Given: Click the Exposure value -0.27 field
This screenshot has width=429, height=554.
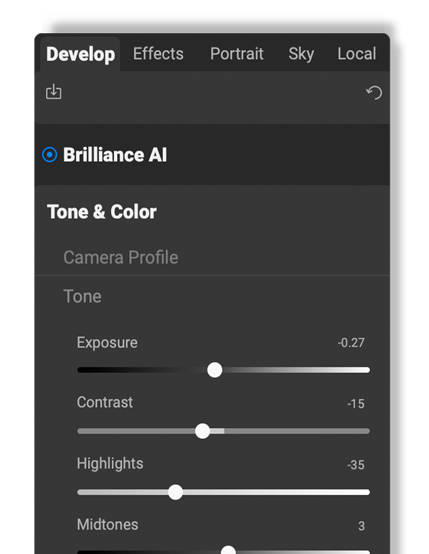Looking at the screenshot, I should pos(351,343).
